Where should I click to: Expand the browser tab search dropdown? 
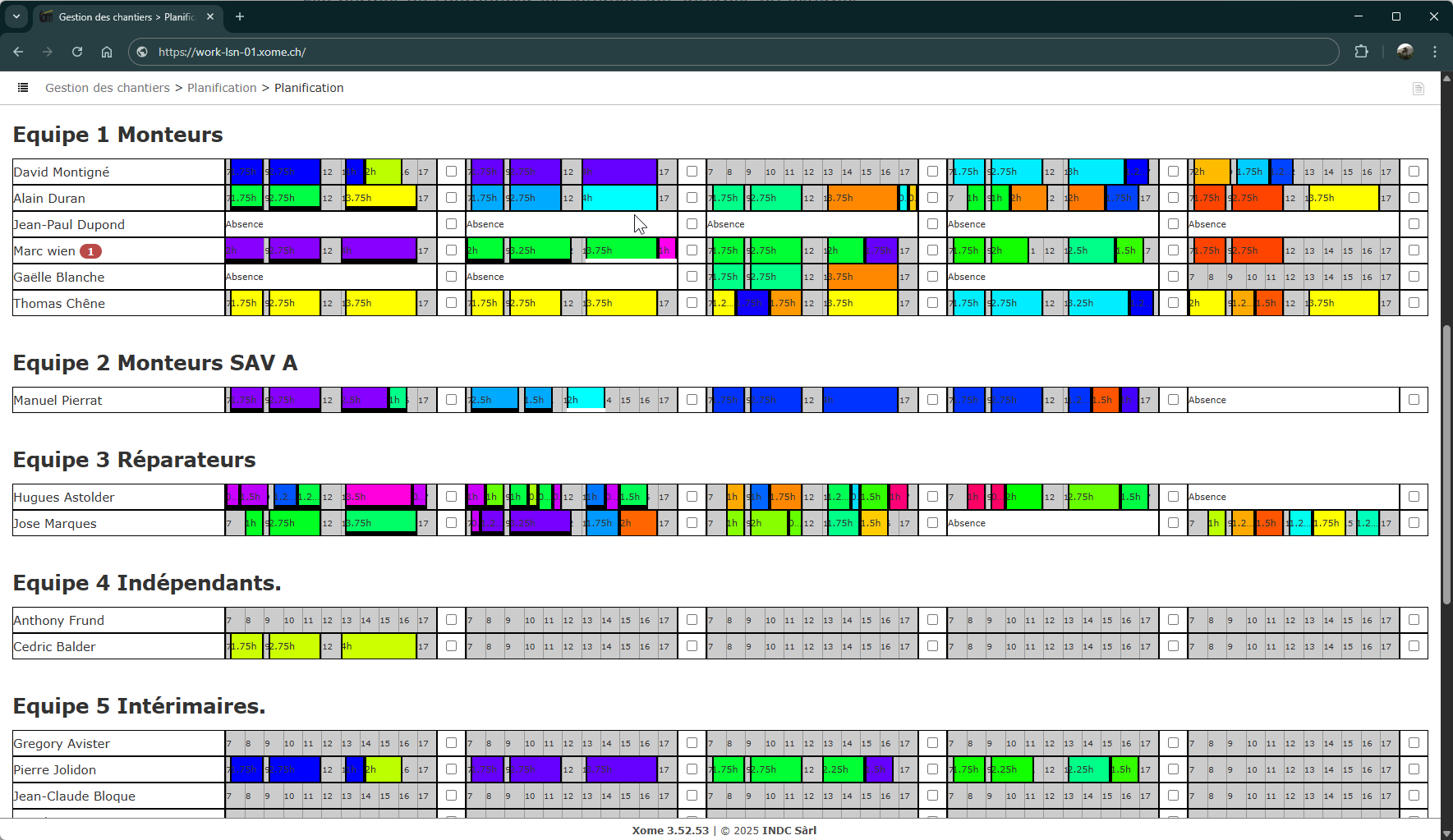pos(16,16)
